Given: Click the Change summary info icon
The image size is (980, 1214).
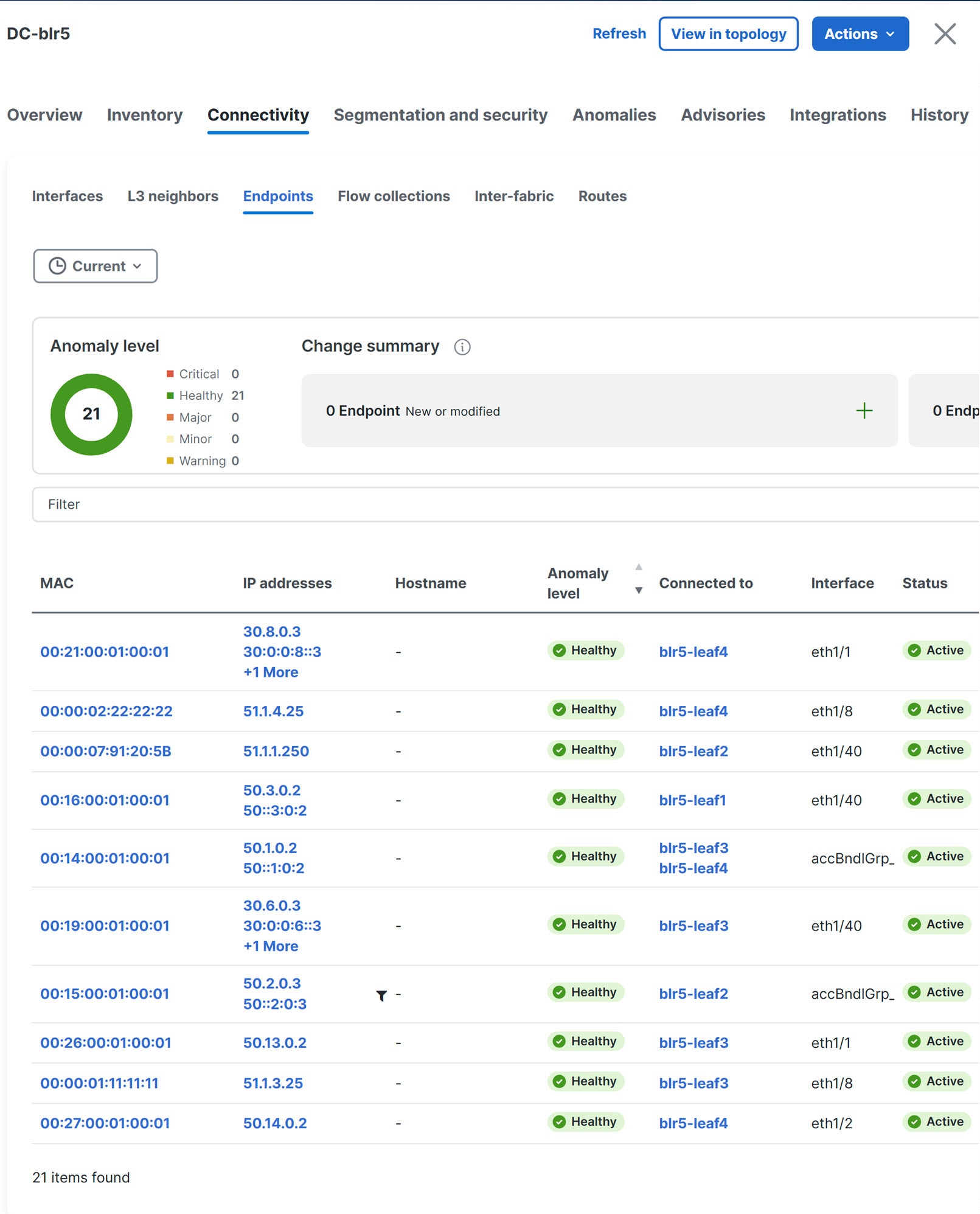Looking at the screenshot, I should click(462, 347).
